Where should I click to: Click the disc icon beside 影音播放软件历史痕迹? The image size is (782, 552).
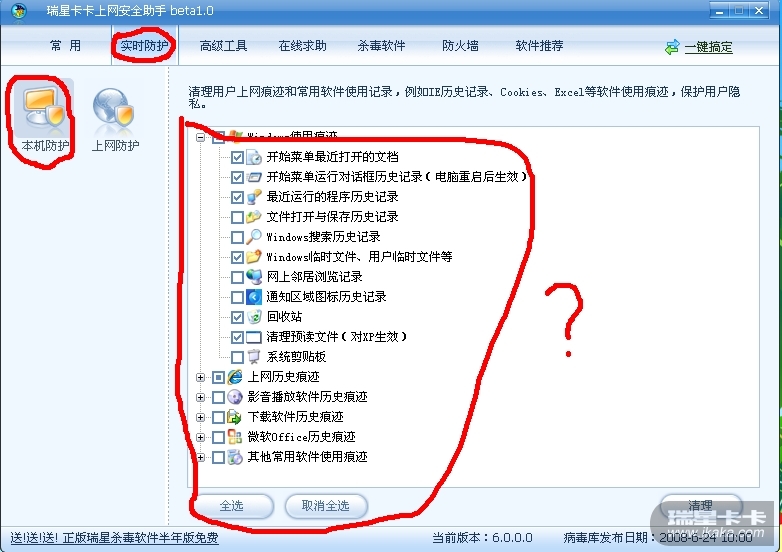pos(235,397)
